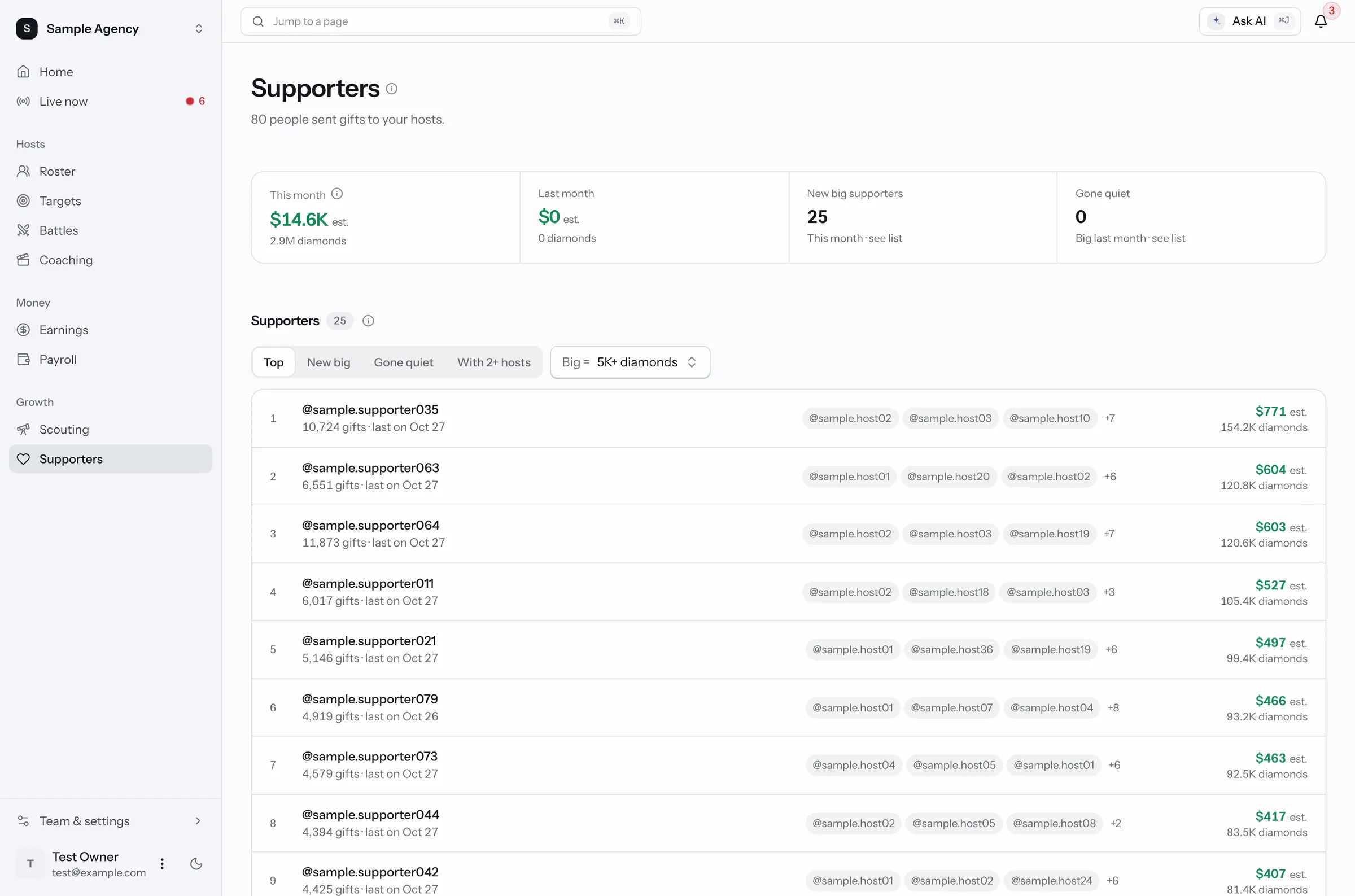Open the notifications bell icon
This screenshot has width=1355, height=896.
(x=1320, y=21)
